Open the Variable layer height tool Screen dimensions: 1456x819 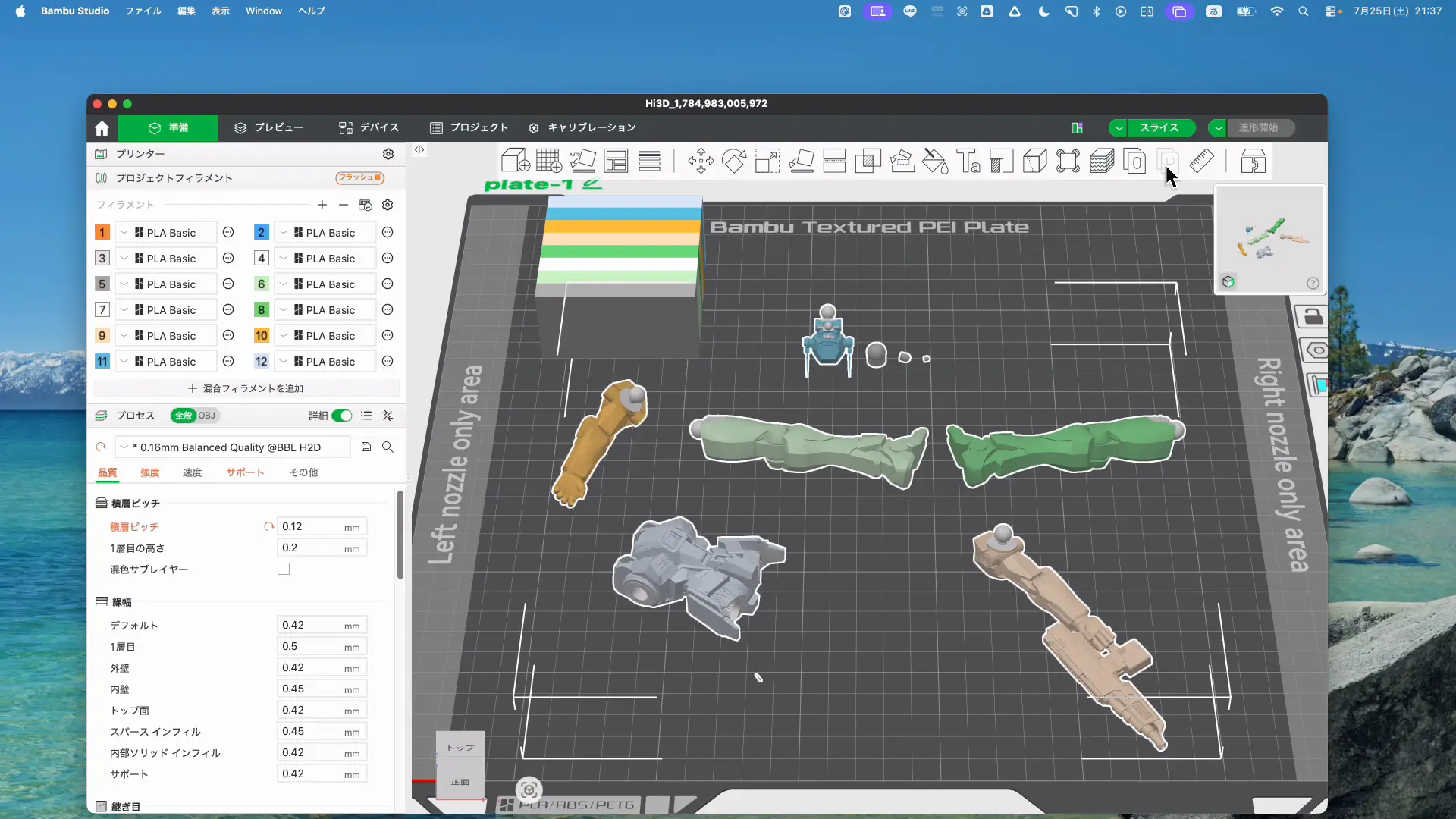649,161
